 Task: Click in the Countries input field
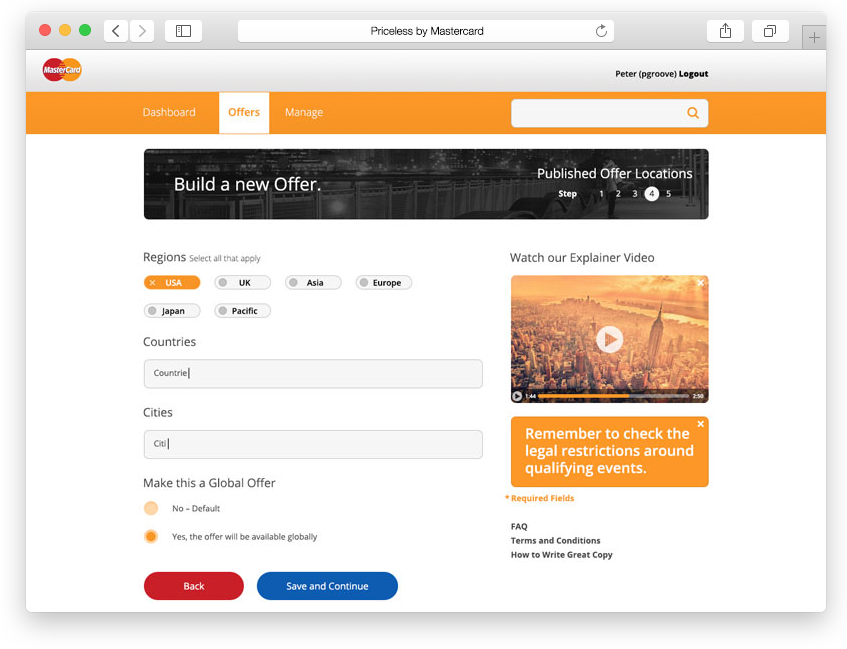point(313,373)
